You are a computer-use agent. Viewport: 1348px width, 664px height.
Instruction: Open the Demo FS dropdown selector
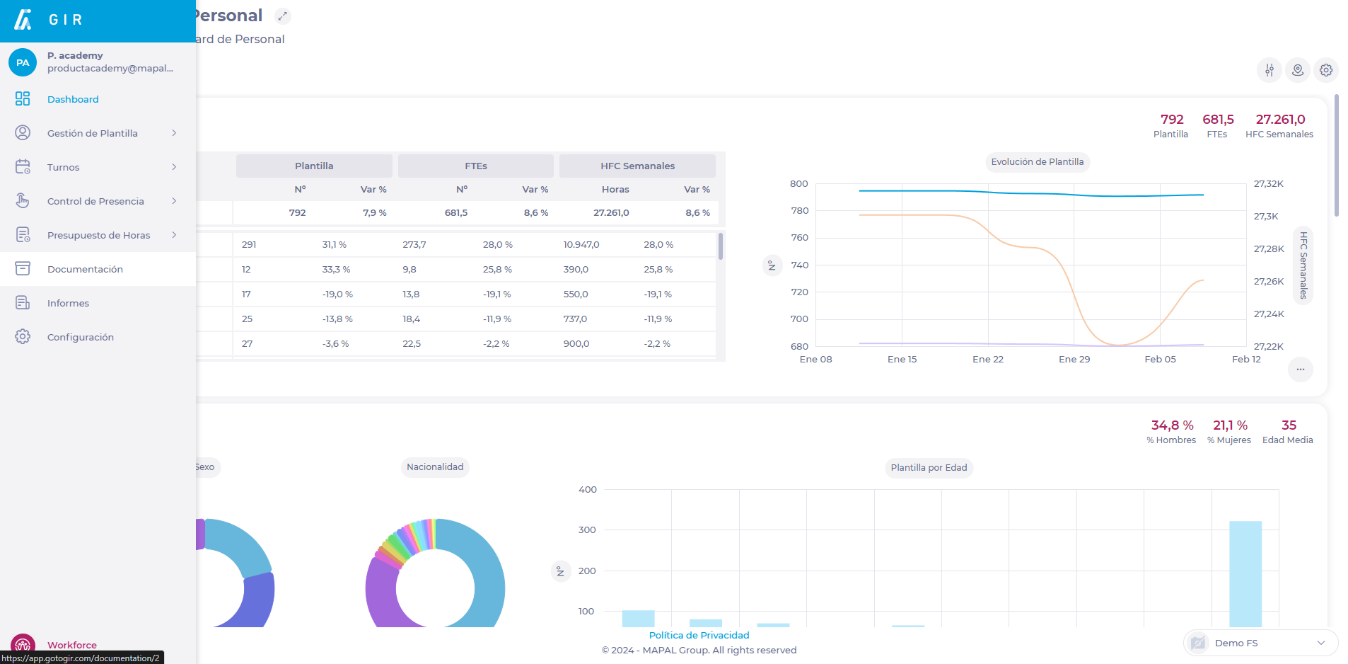tap(1260, 643)
